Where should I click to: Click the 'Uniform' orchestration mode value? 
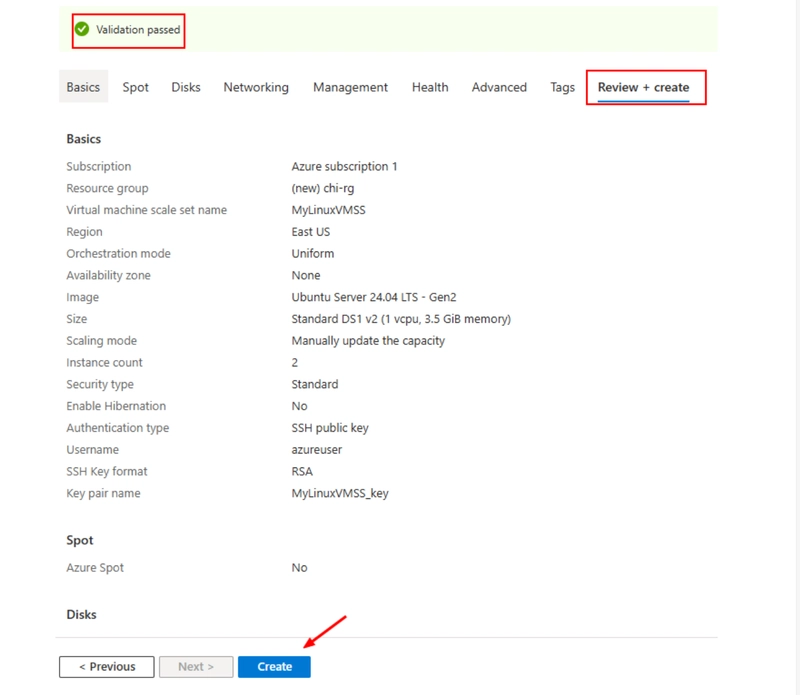tap(313, 254)
